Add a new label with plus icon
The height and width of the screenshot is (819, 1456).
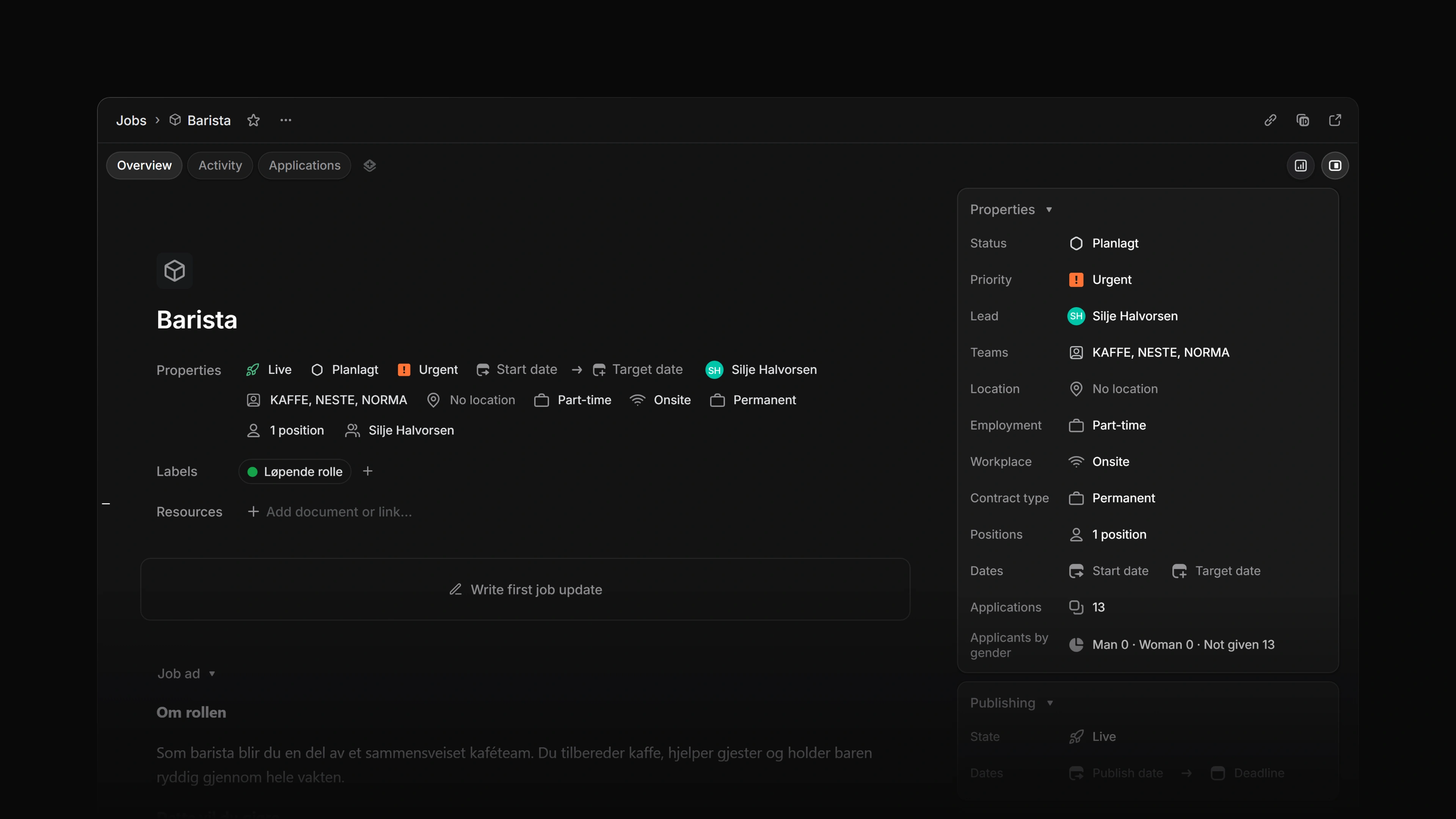pyautogui.click(x=367, y=471)
